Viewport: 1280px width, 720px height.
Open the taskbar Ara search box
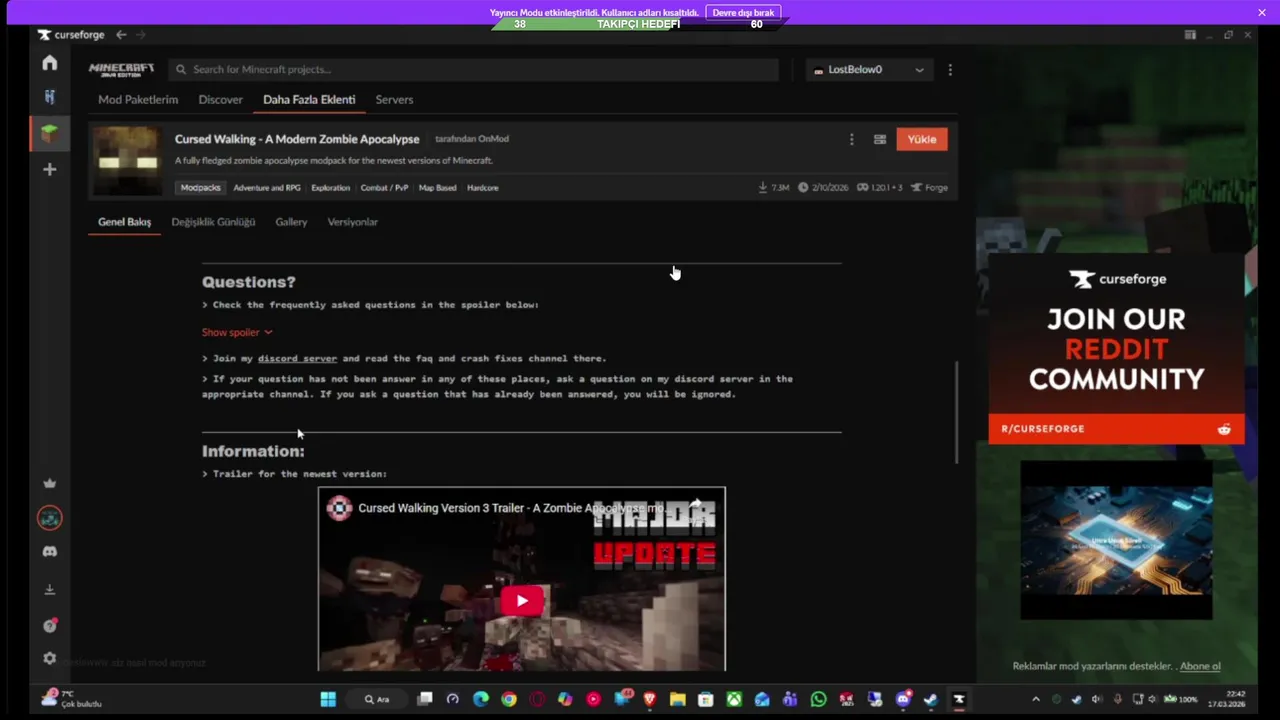coord(377,699)
